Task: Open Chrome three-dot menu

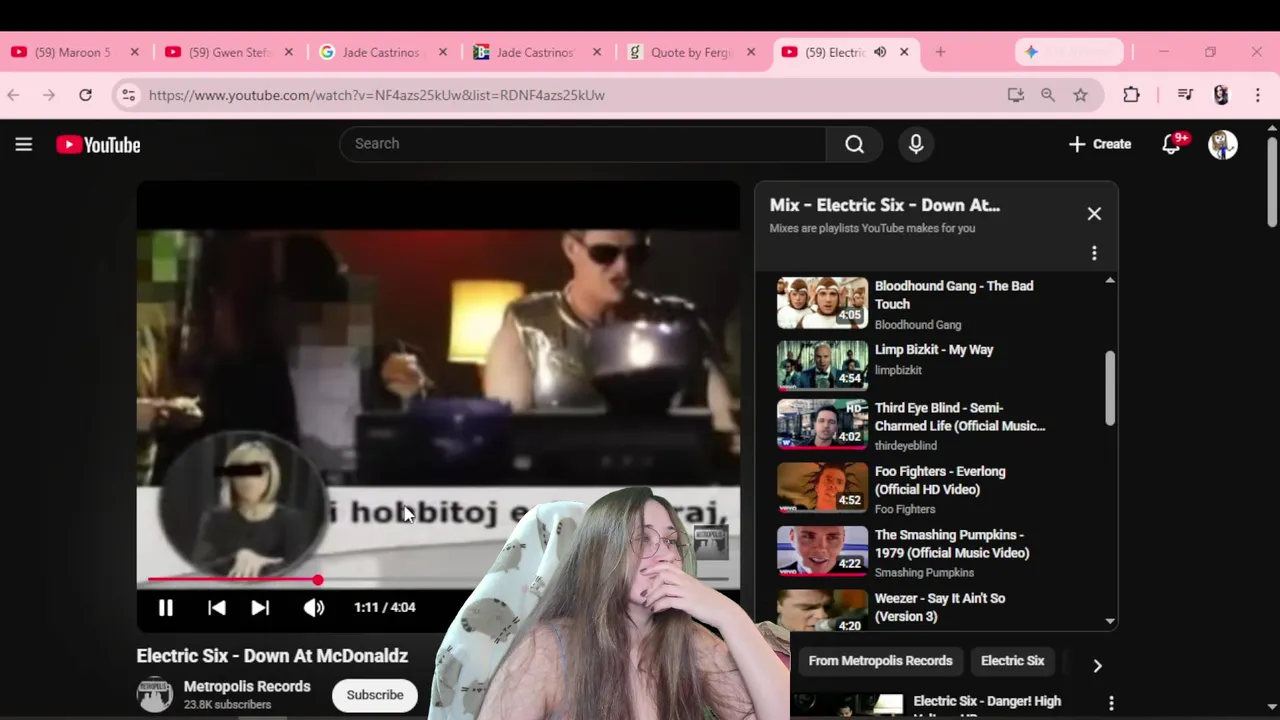Action: [1258, 95]
